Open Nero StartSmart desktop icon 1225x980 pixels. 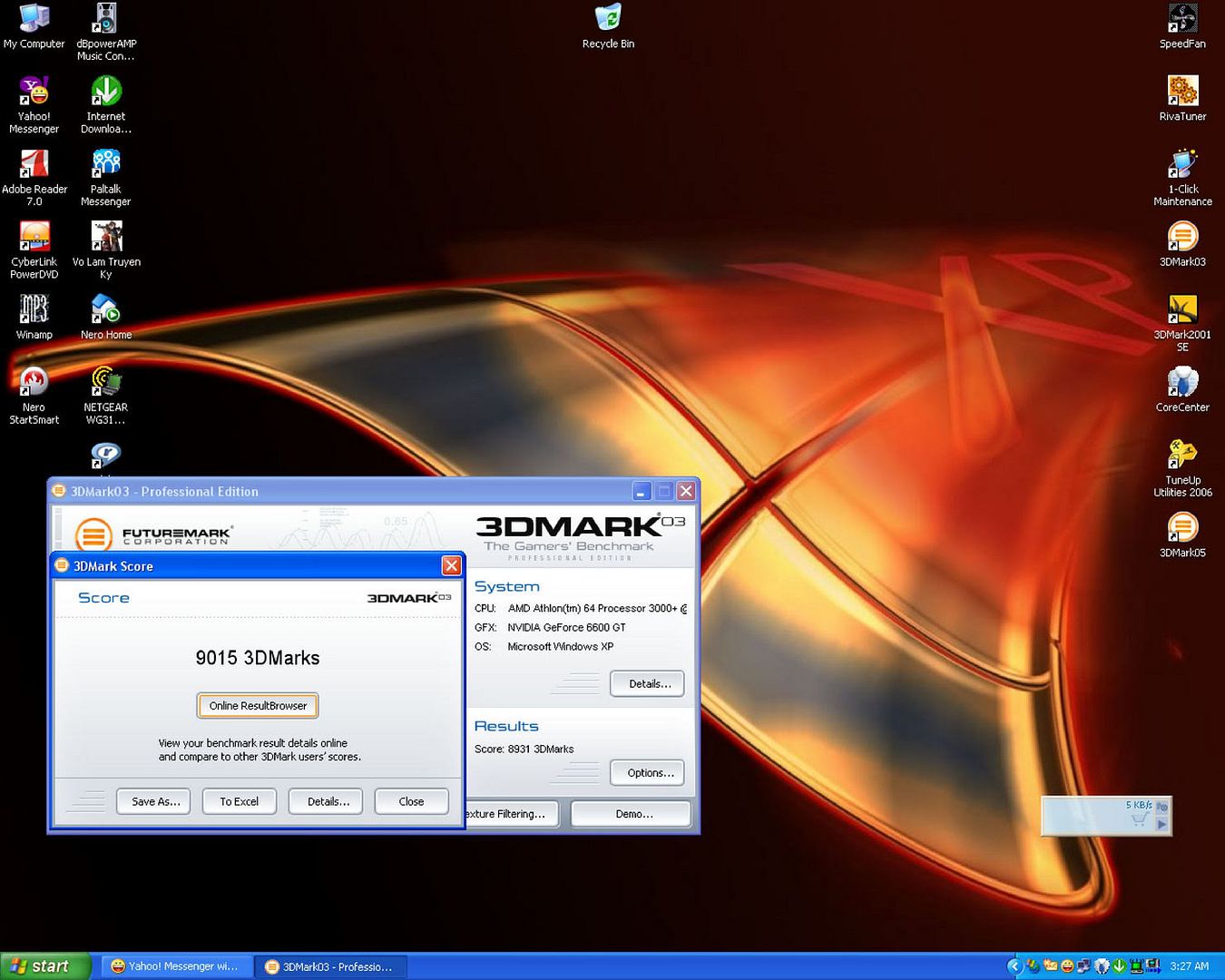click(34, 395)
